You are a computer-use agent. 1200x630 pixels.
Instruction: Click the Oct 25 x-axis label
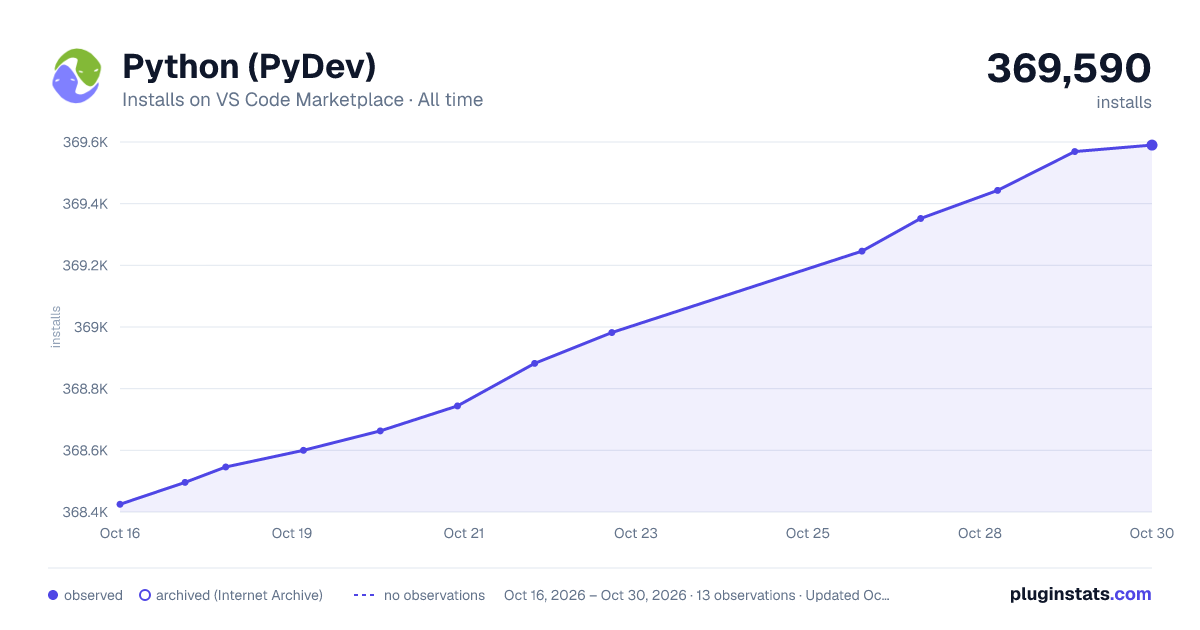808,533
